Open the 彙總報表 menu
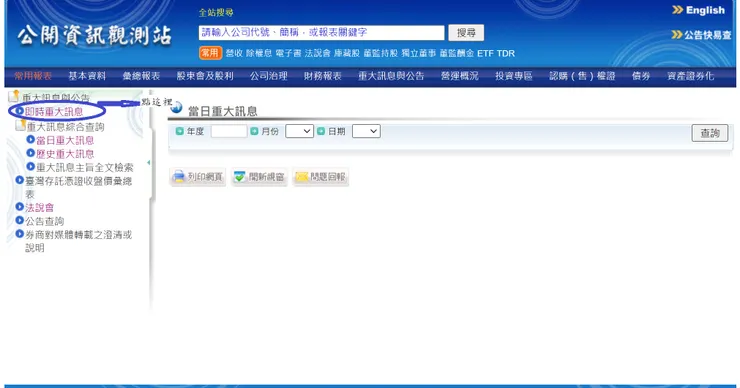 point(141,76)
